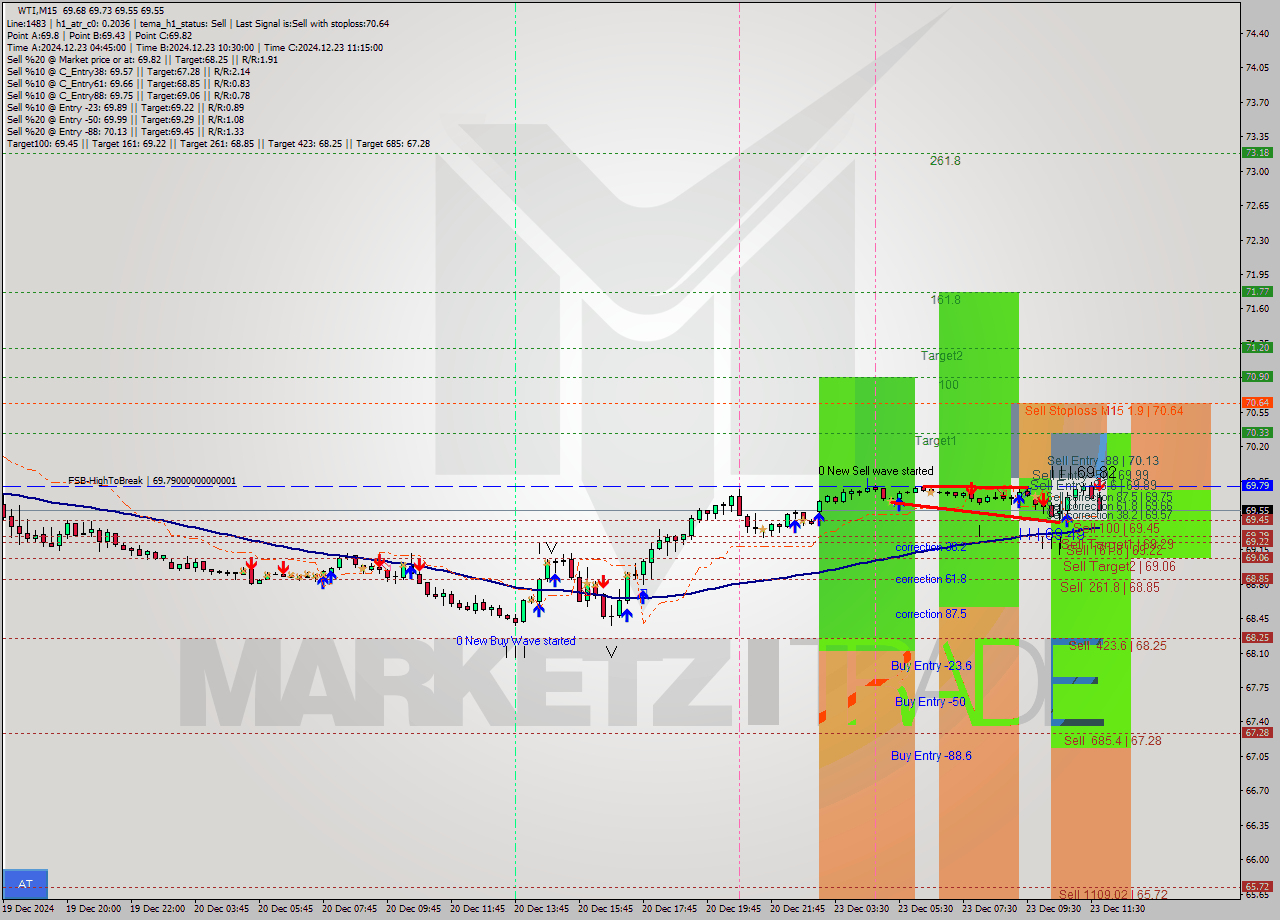
Task: Select the 70.64 stoploss price tag
Action: 1257,403
